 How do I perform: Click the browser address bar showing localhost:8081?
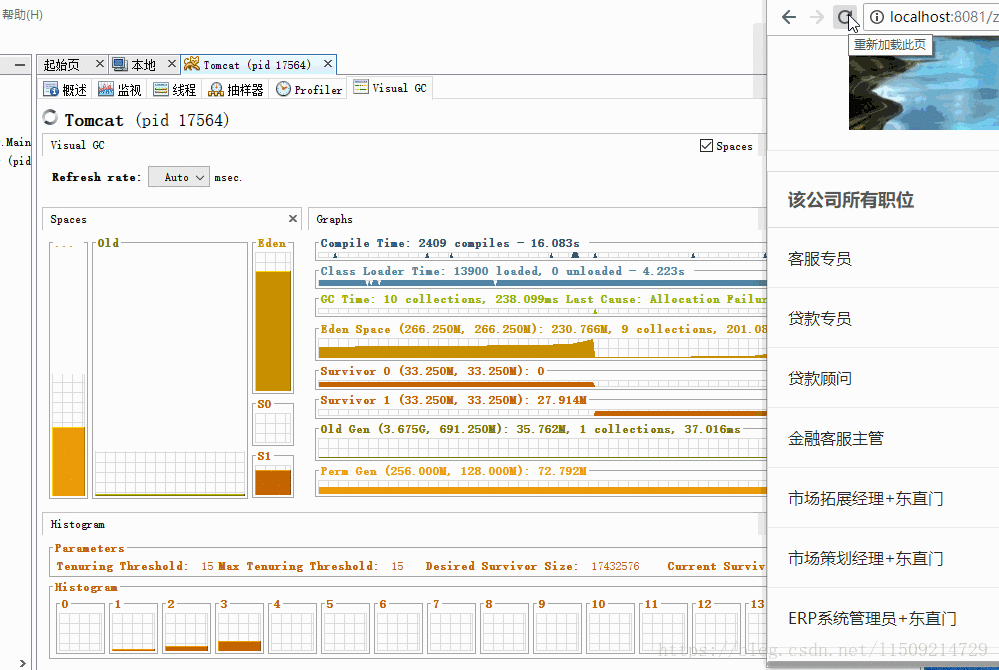pos(931,17)
